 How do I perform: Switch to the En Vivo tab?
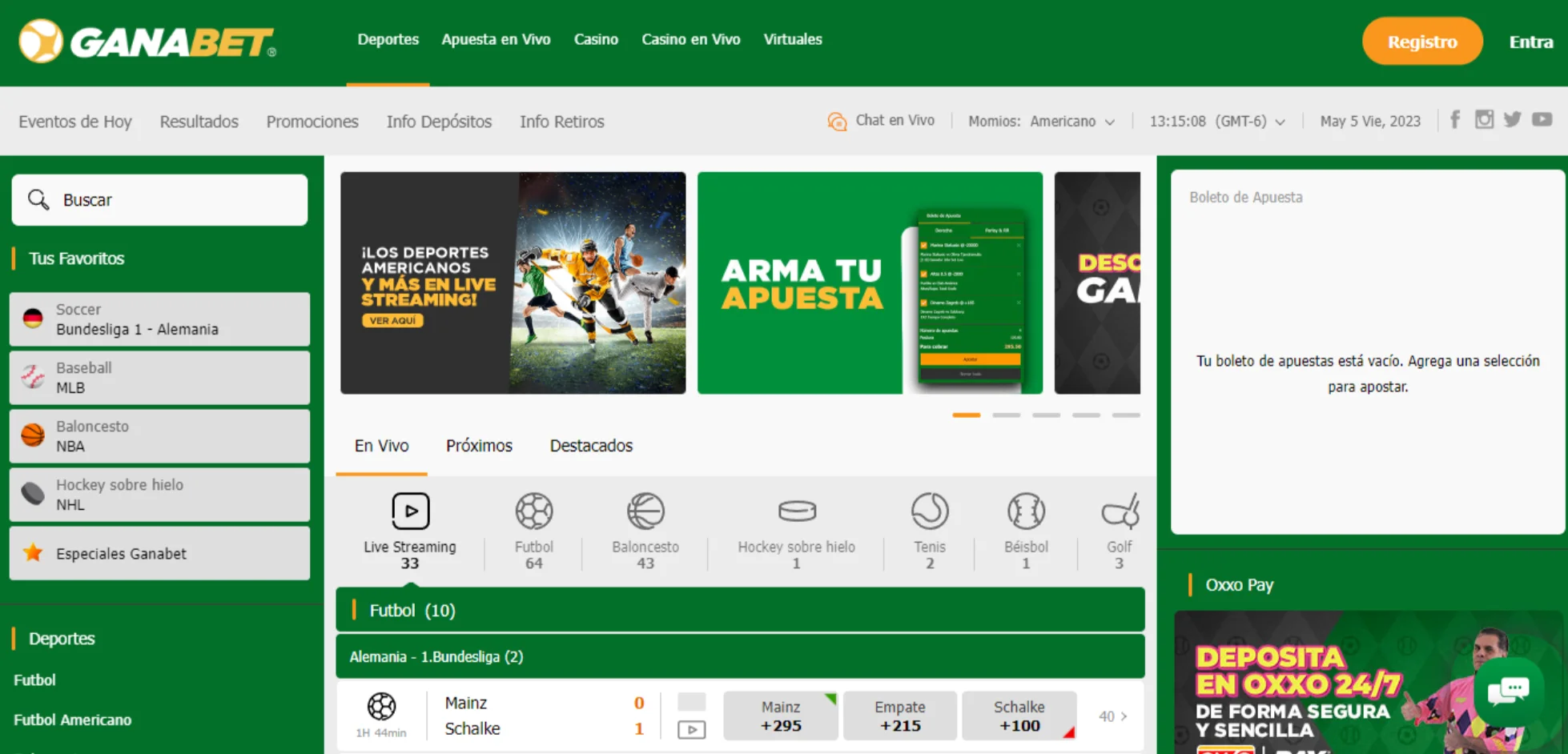pos(381,446)
